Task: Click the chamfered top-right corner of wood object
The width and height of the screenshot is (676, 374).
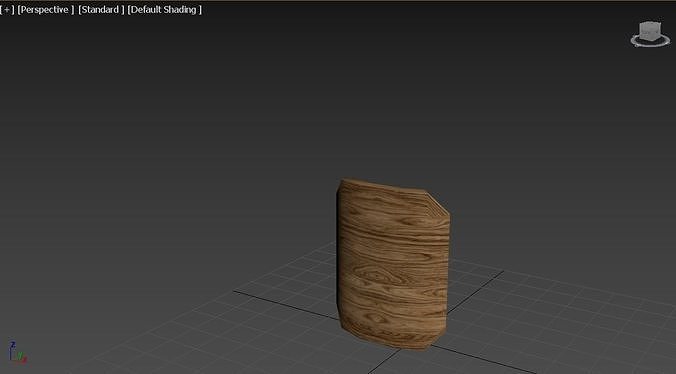Action: (438, 203)
